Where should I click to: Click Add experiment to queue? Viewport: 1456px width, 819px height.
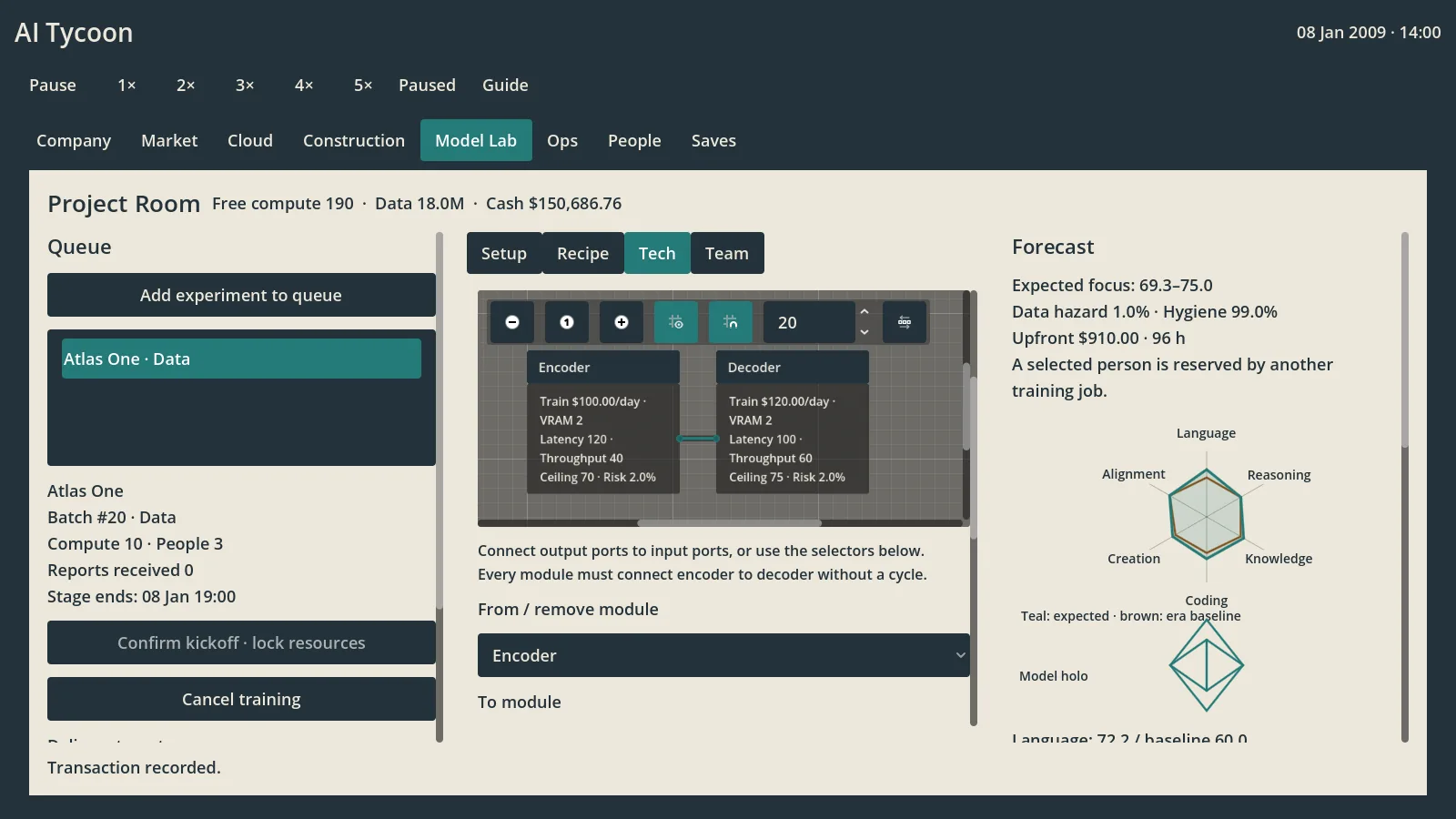coord(241,295)
